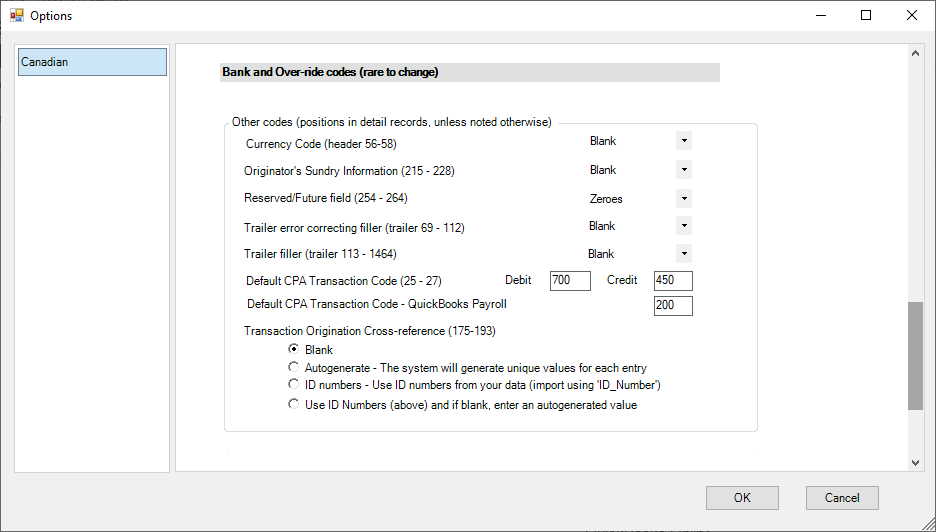The width and height of the screenshot is (936, 532).
Task: Click the scrollbar down arrow
Action: point(915,462)
